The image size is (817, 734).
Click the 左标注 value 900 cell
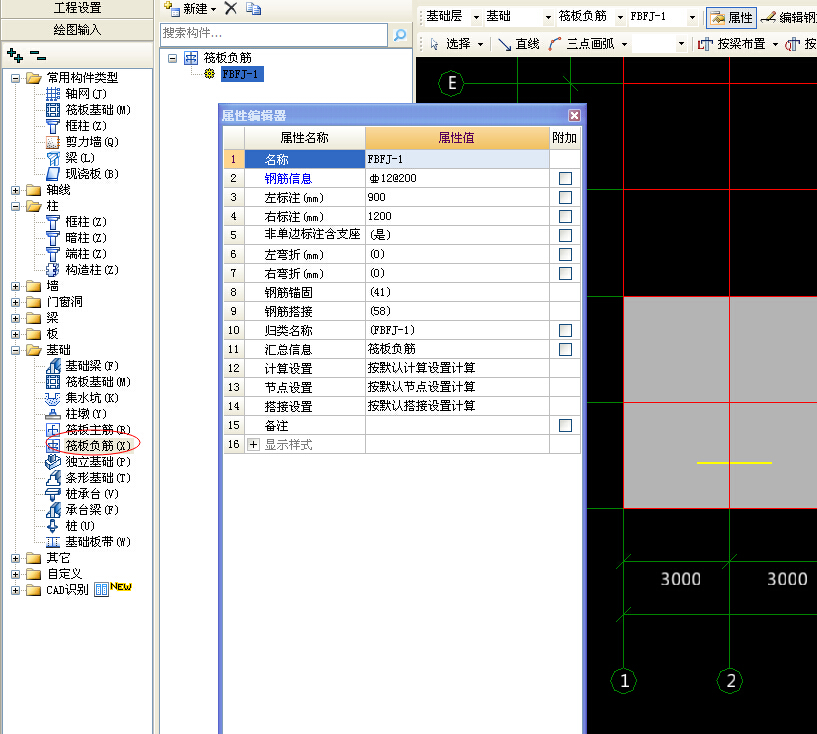click(457, 197)
